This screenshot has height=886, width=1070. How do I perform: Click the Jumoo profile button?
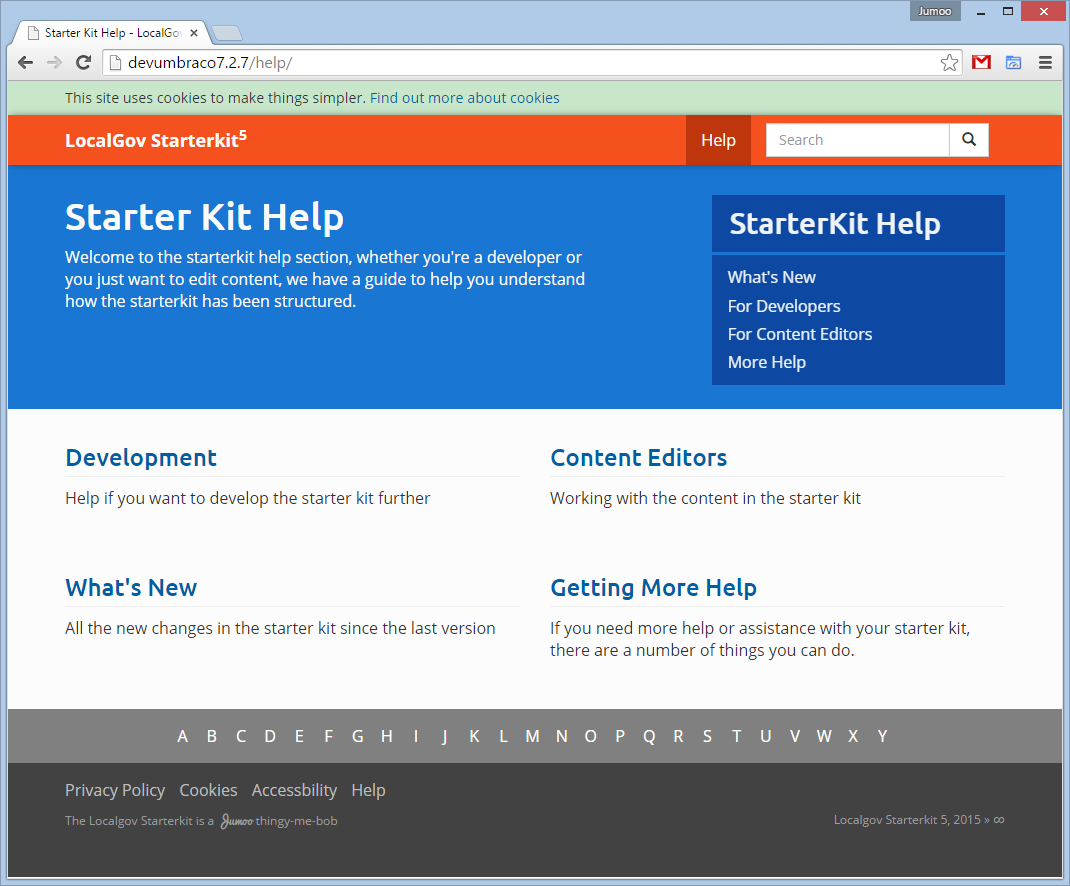[935, 11]
